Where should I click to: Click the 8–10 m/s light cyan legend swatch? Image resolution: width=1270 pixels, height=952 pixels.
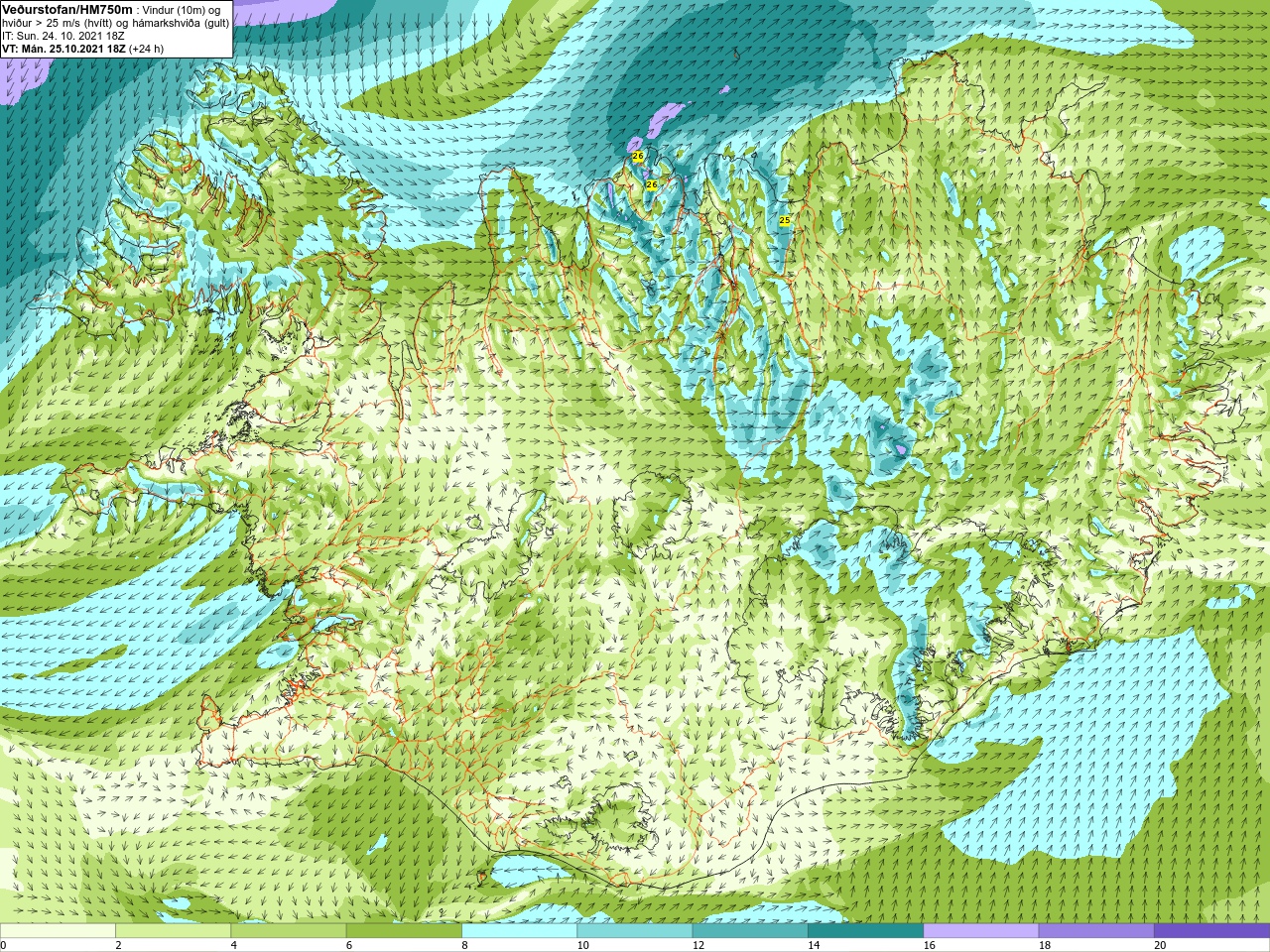[519, 931]
